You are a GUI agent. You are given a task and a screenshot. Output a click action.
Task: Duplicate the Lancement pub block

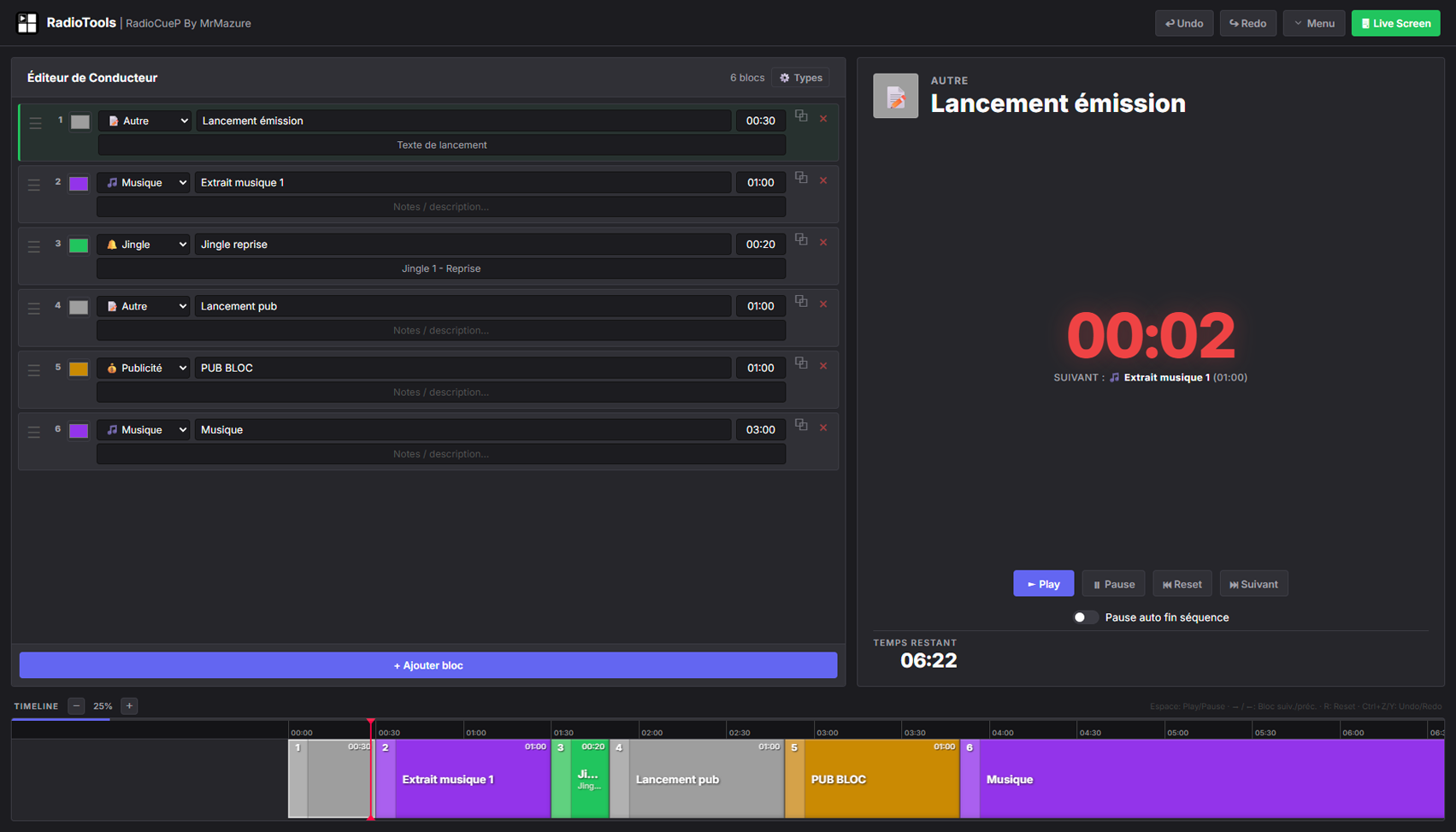point(801,301)
